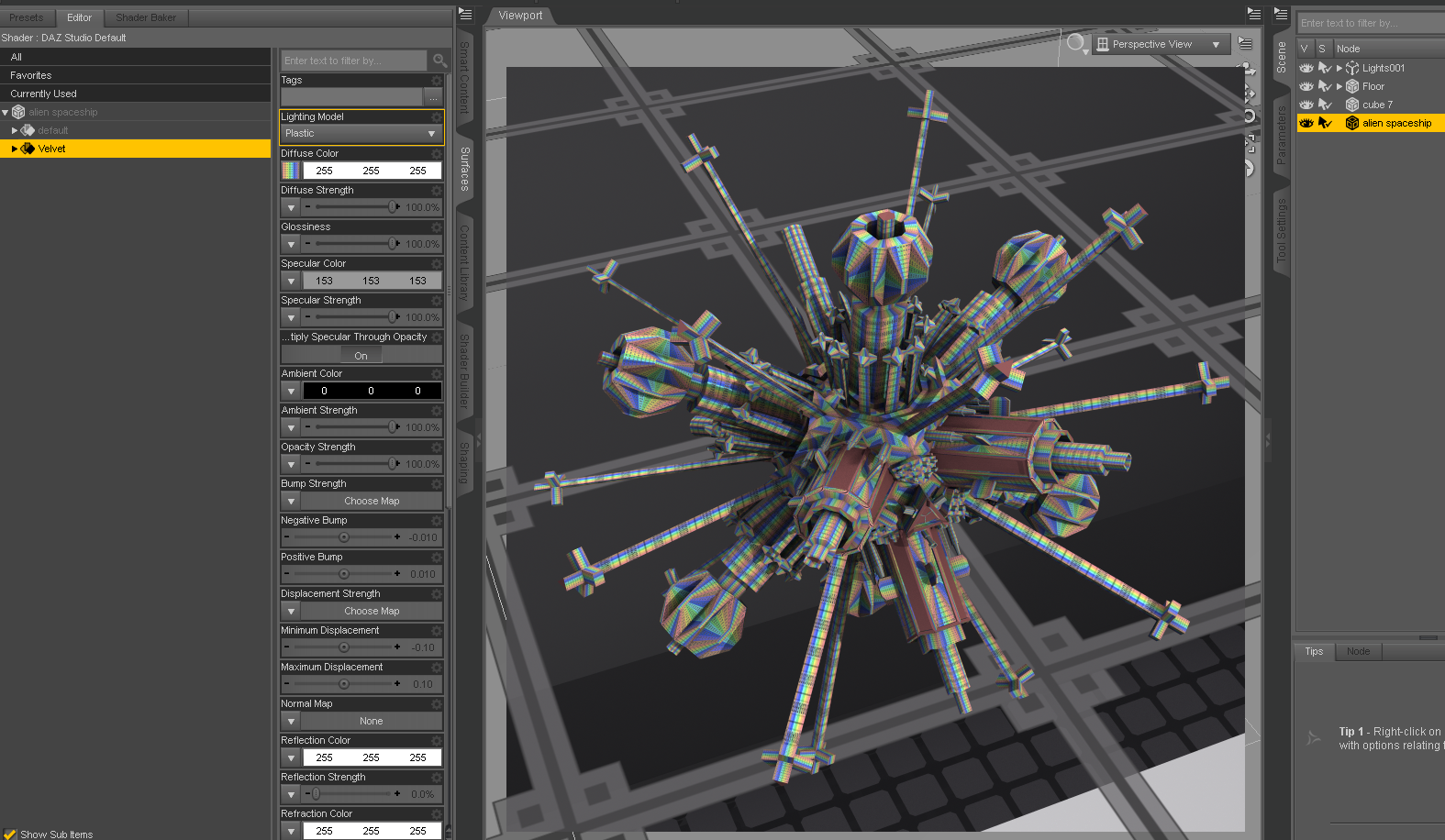Switch to the Editor tab
The height and width of the screenshot is (840, 1445).
pyautogui.click(x=80, y=17)
